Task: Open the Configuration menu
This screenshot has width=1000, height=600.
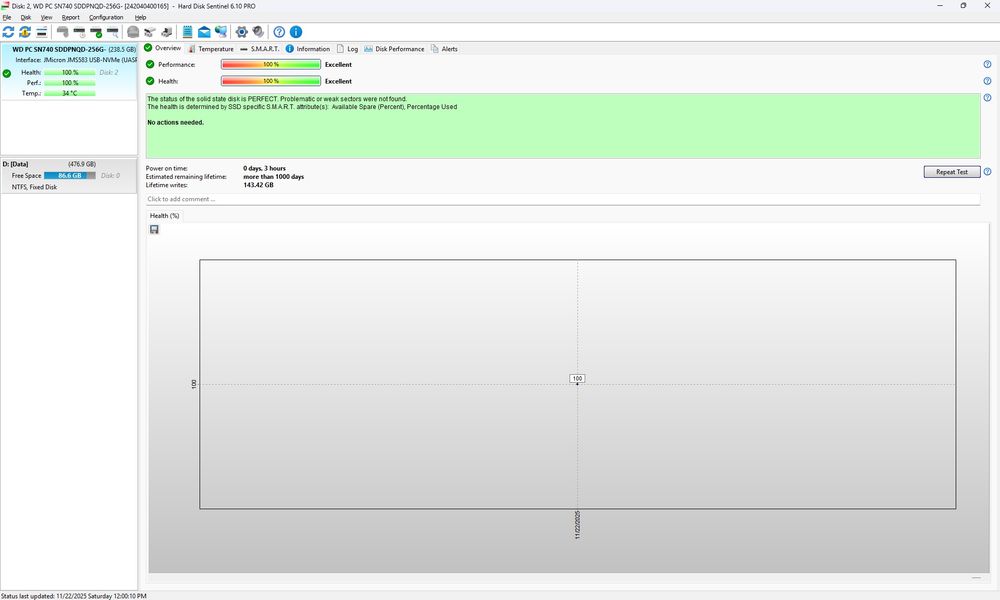Action: (x=106, y=17)
